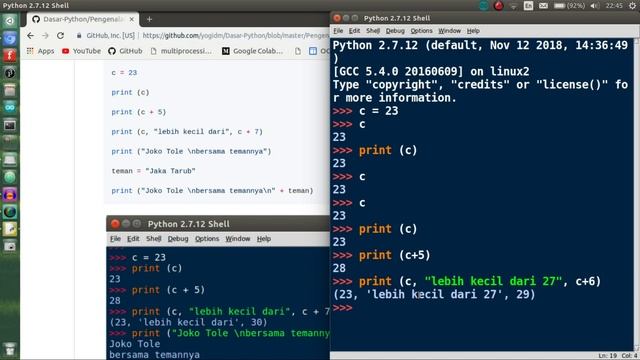The height and width of the screenshot is (360, 640).
Task: Click 'print (c+5)' in front shell
Action: point(395,256)
